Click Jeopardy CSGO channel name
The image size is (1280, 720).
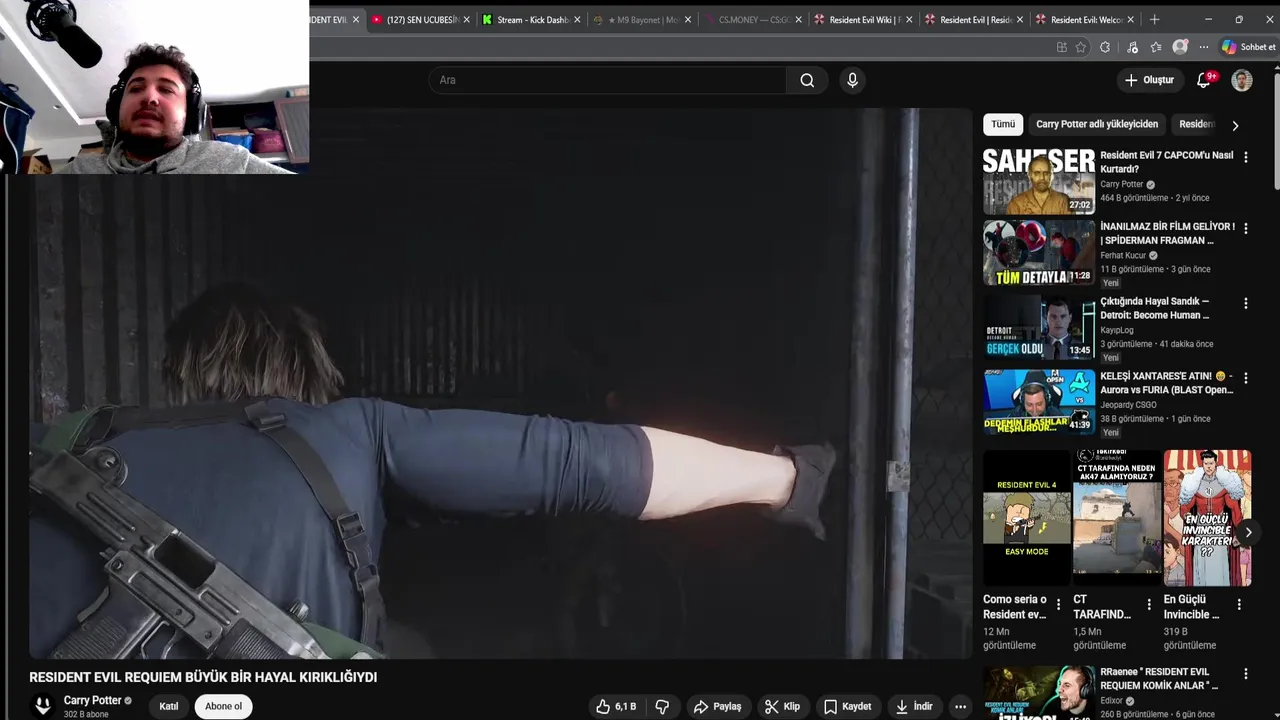tap(1129, 404)
